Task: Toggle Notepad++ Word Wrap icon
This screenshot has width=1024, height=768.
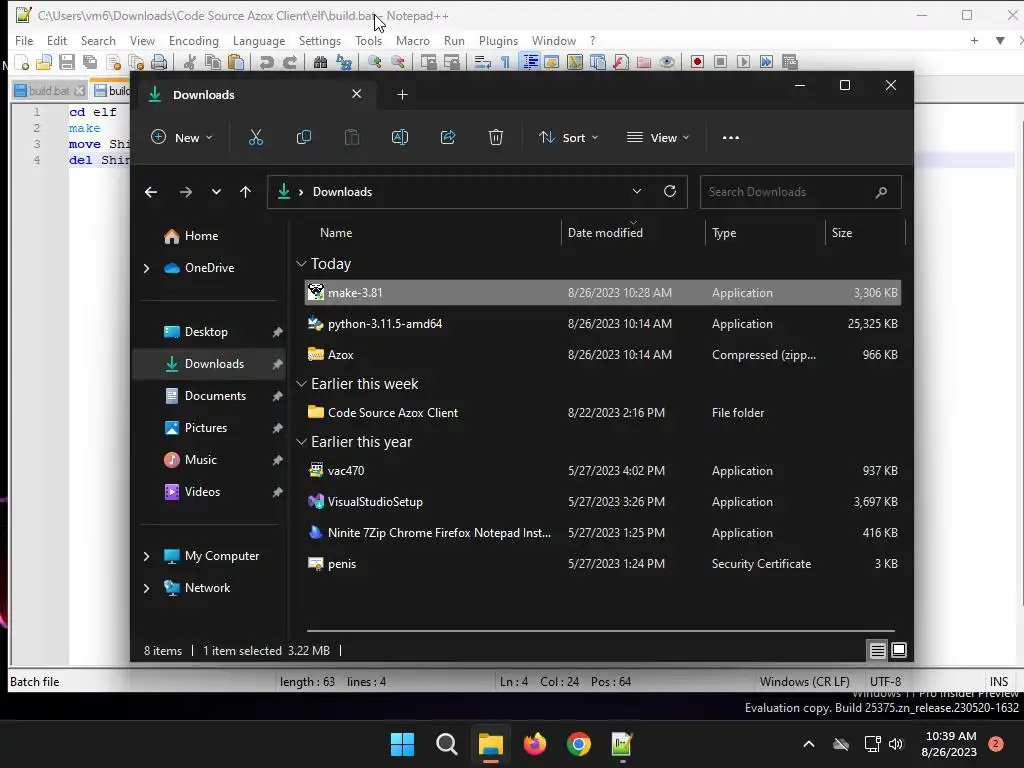Action: 483,62
